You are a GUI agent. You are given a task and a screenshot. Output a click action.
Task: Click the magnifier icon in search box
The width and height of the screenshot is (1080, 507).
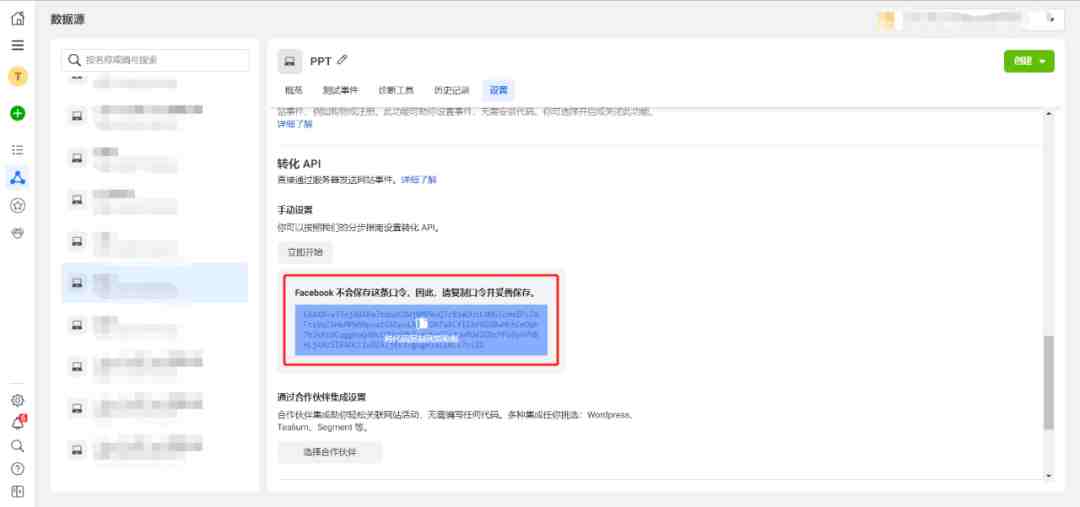(x=74, y=60)
